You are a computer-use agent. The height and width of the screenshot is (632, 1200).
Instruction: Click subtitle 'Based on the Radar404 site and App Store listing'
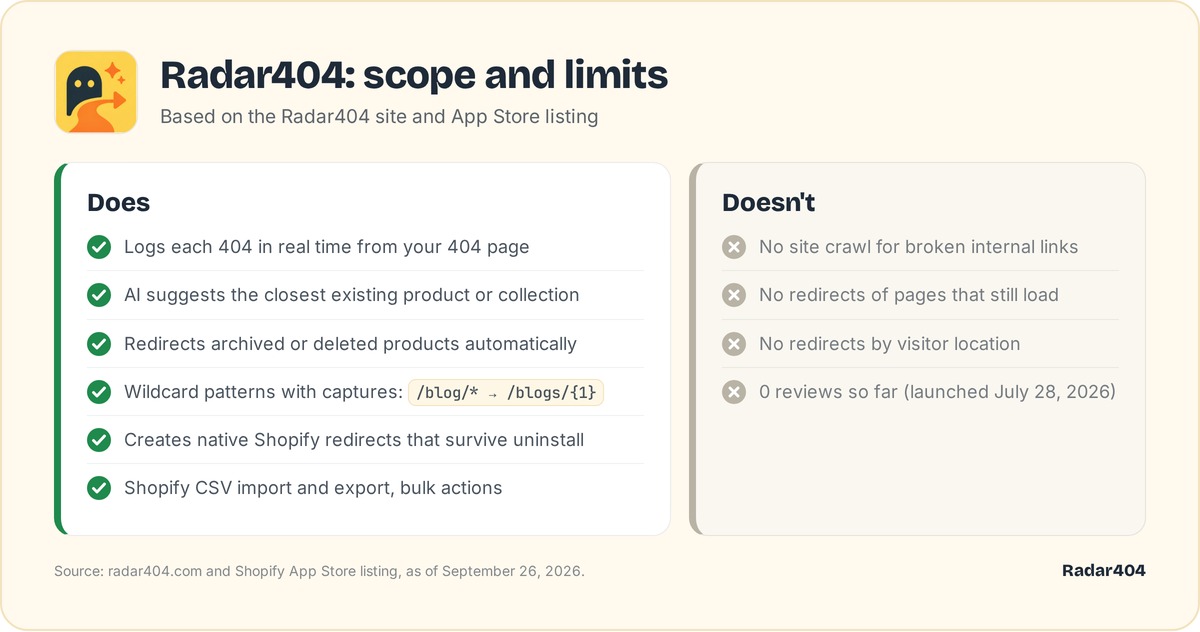tap(379, 116)
